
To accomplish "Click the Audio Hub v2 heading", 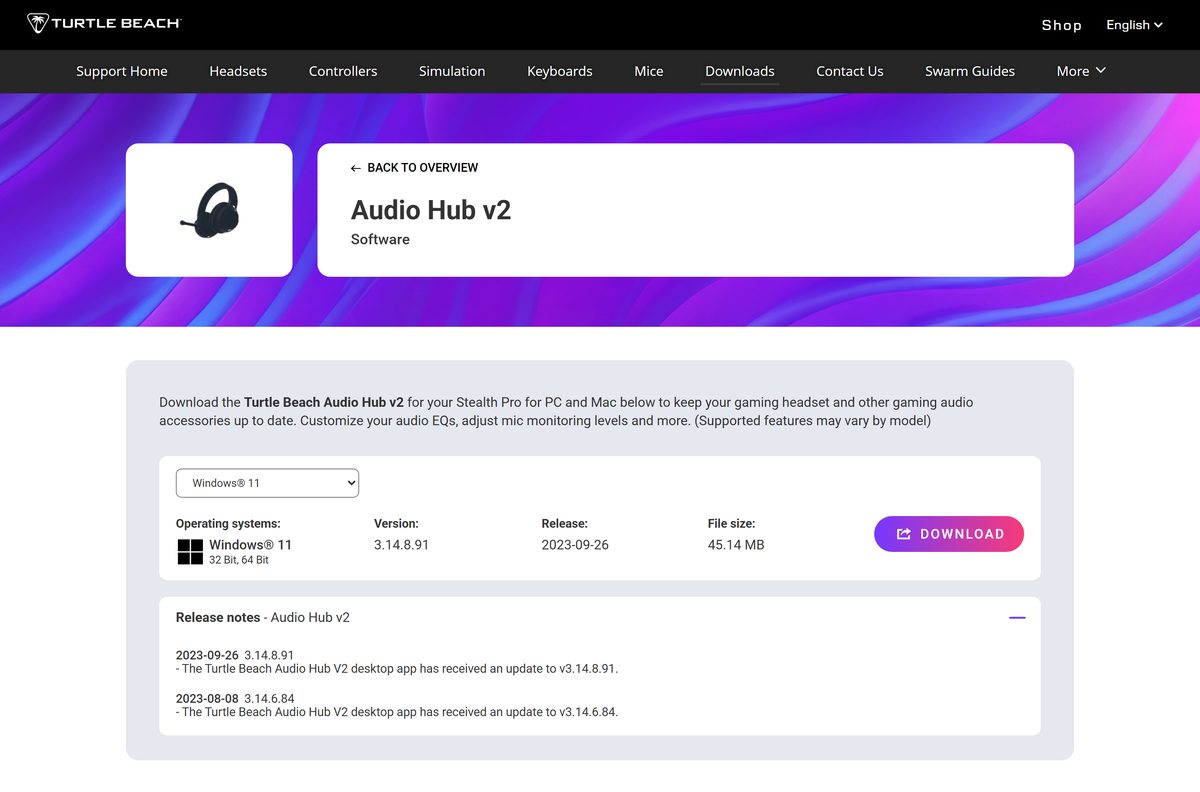I will tap(431, 210).
